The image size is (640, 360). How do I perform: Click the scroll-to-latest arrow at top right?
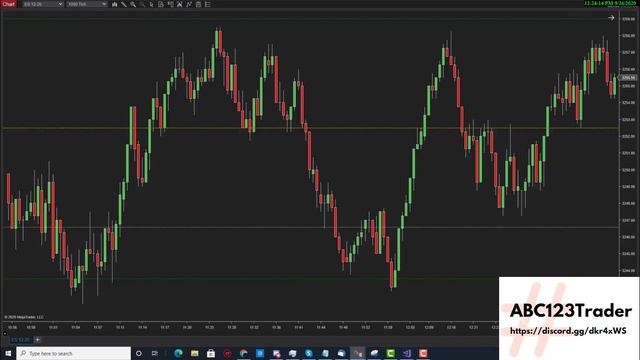(611, 18)
